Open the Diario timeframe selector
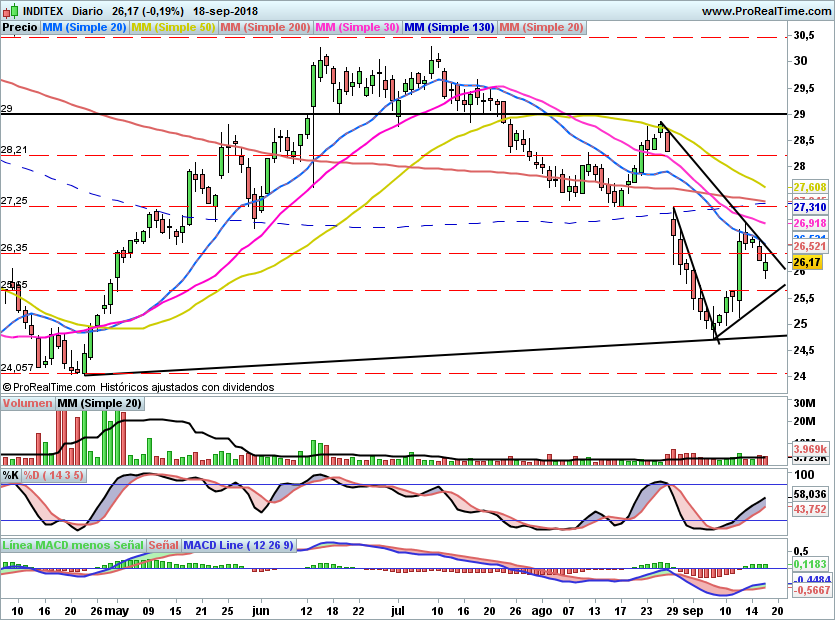This screenshot has width=835, height=620. pos(89,11)
